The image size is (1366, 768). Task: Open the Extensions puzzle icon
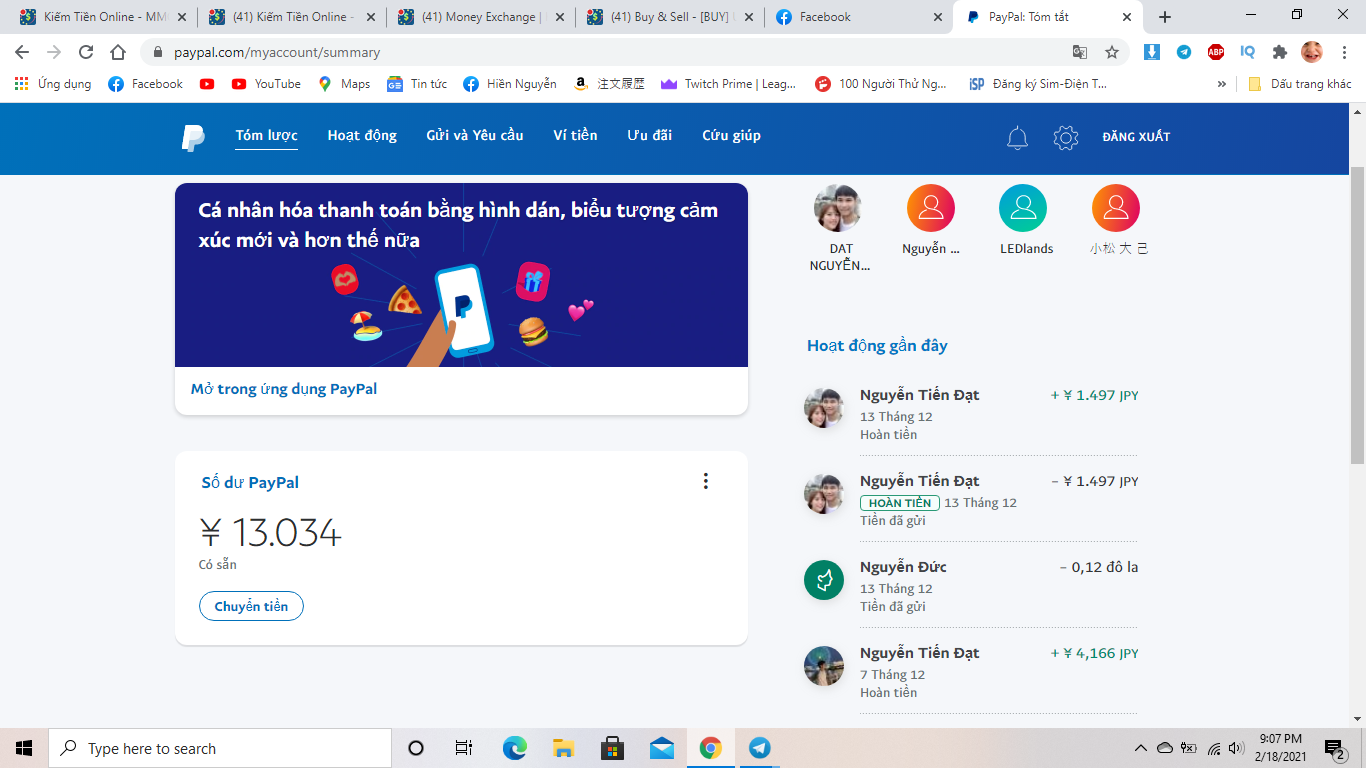(x=1280, y=52)
